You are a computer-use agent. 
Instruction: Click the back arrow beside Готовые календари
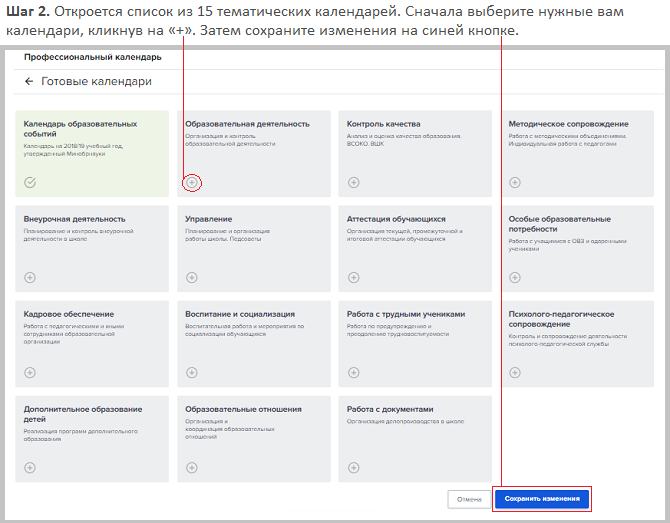coord(29,81)
